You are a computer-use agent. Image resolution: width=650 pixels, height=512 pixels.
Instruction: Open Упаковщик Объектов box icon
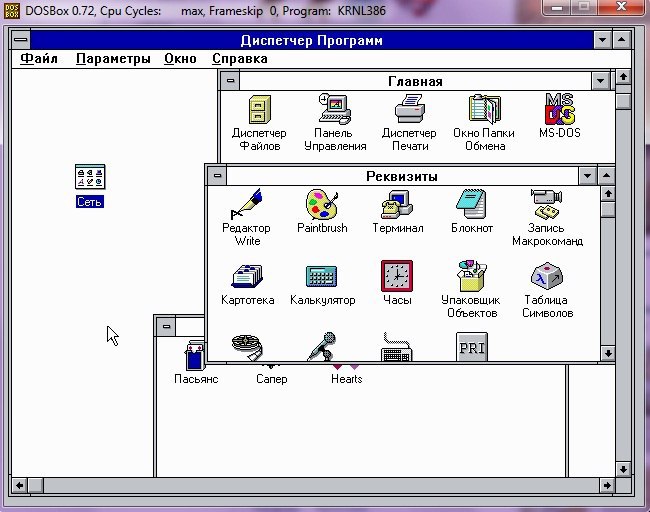click(x=472, y=276)
